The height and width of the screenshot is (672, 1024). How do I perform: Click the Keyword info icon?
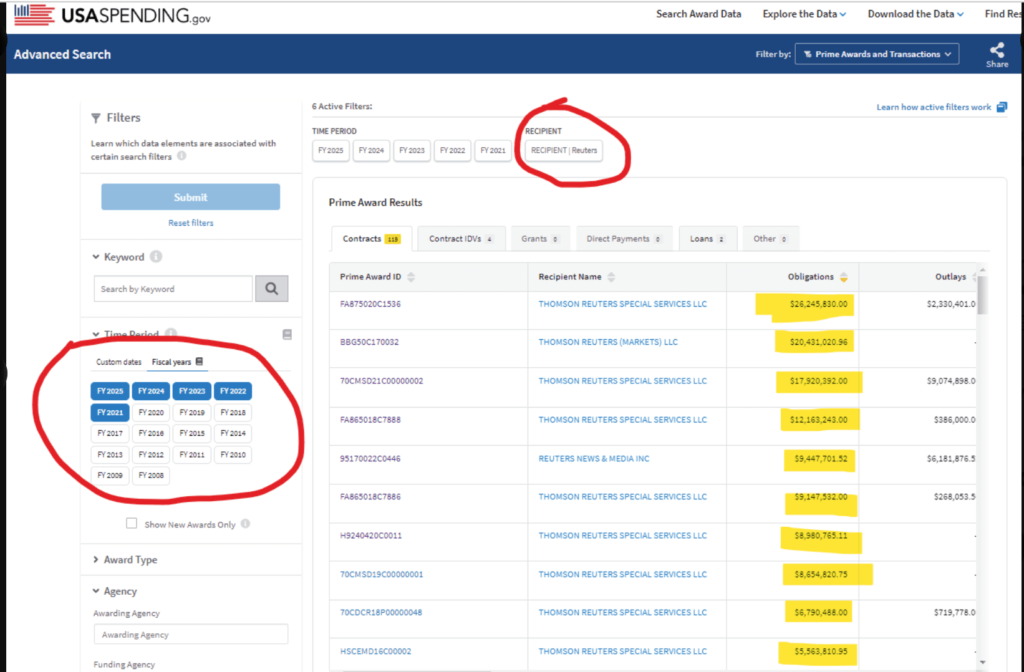click(155, 257)
